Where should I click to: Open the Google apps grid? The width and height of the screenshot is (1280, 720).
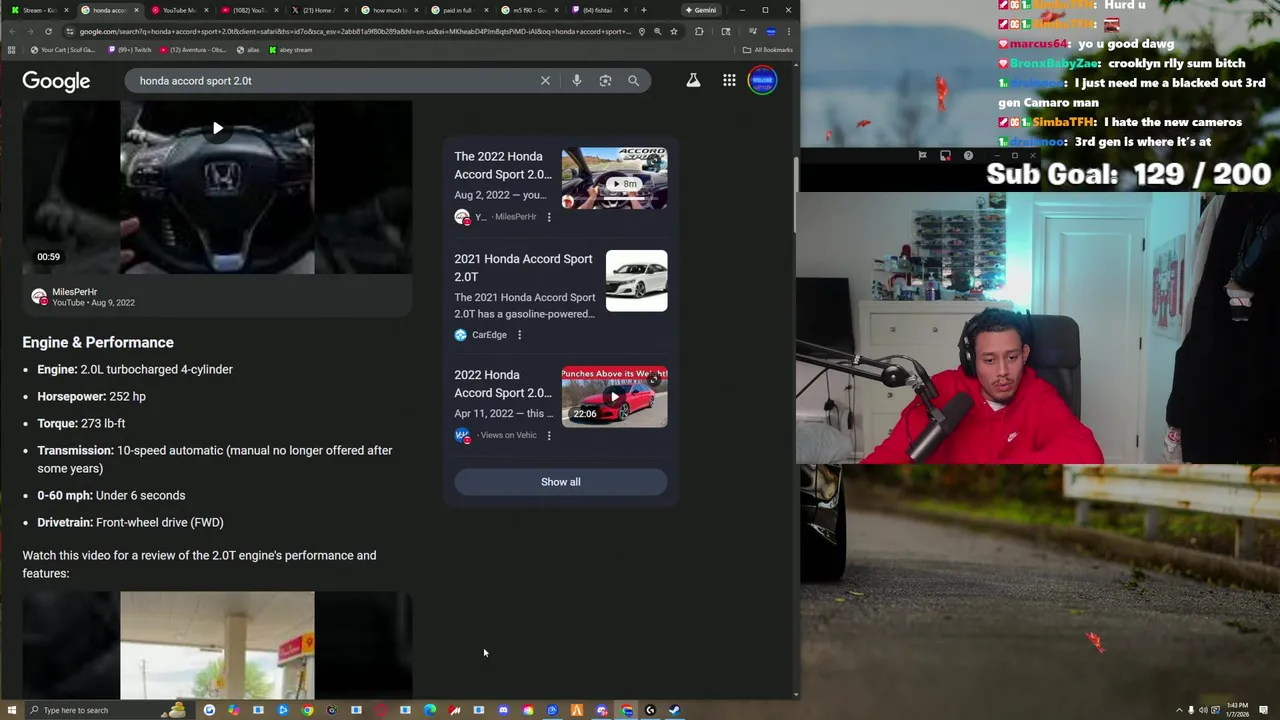729,81
